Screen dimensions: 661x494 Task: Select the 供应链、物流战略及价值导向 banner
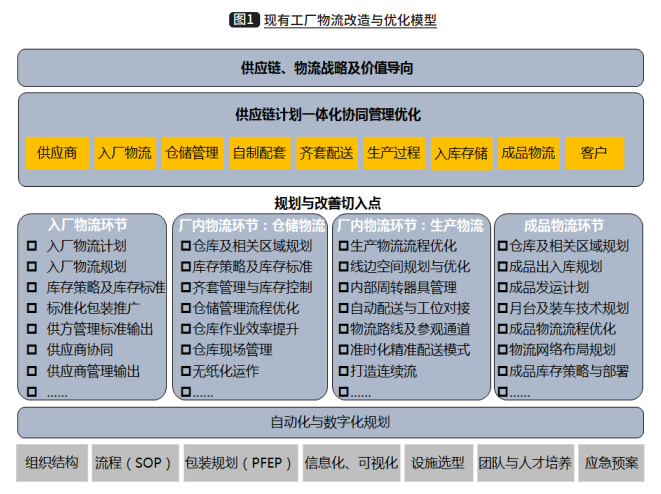click(x=330, y=68)
